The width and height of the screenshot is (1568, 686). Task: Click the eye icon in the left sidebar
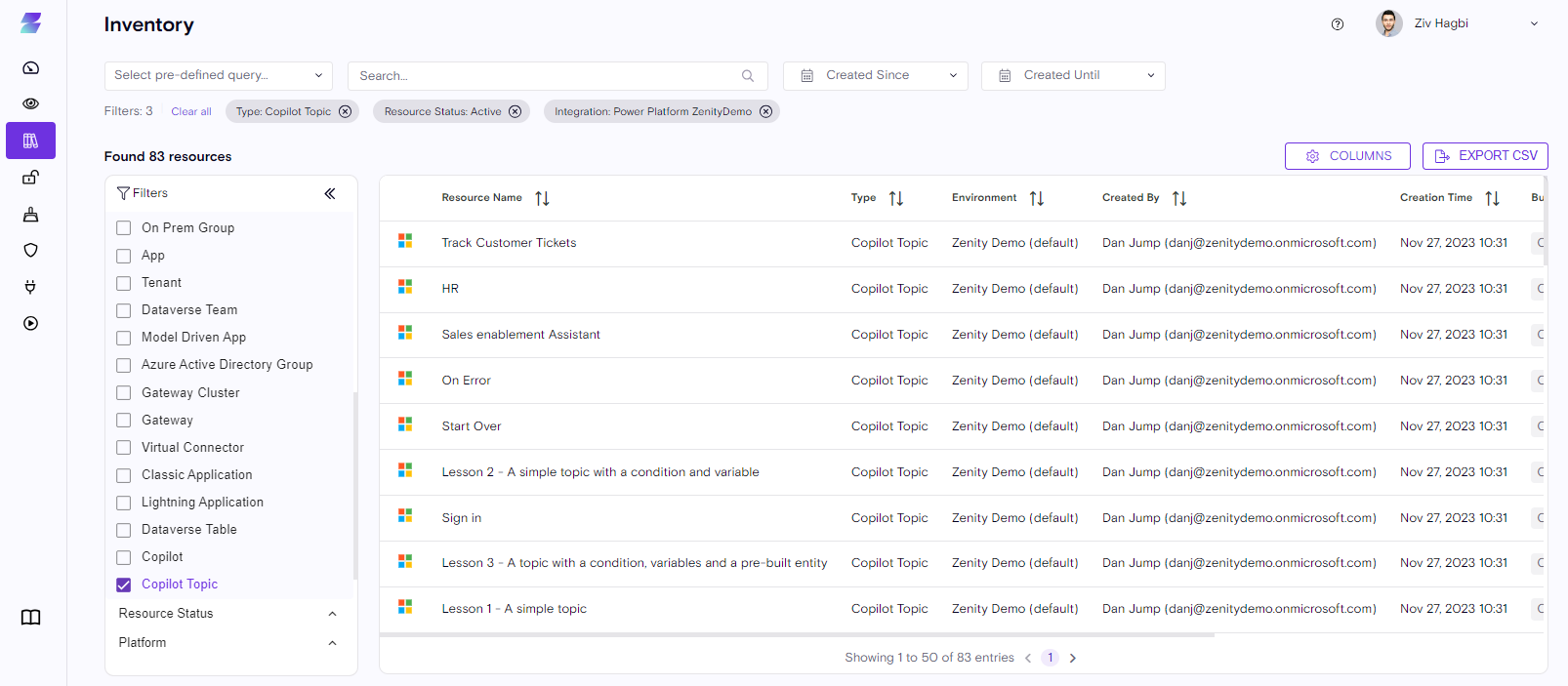30,103
